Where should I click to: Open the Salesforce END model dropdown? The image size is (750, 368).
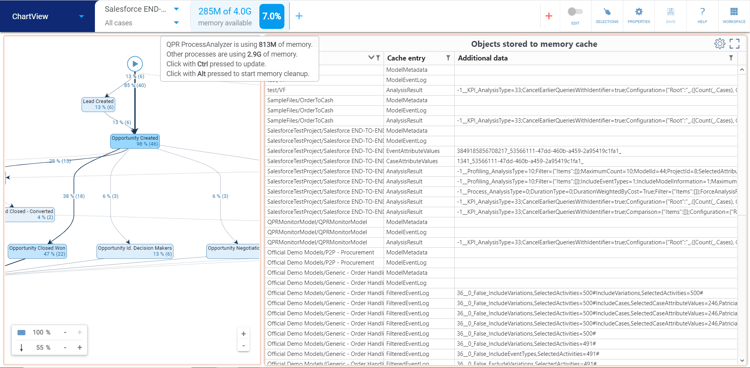click(x=176, y=9)
